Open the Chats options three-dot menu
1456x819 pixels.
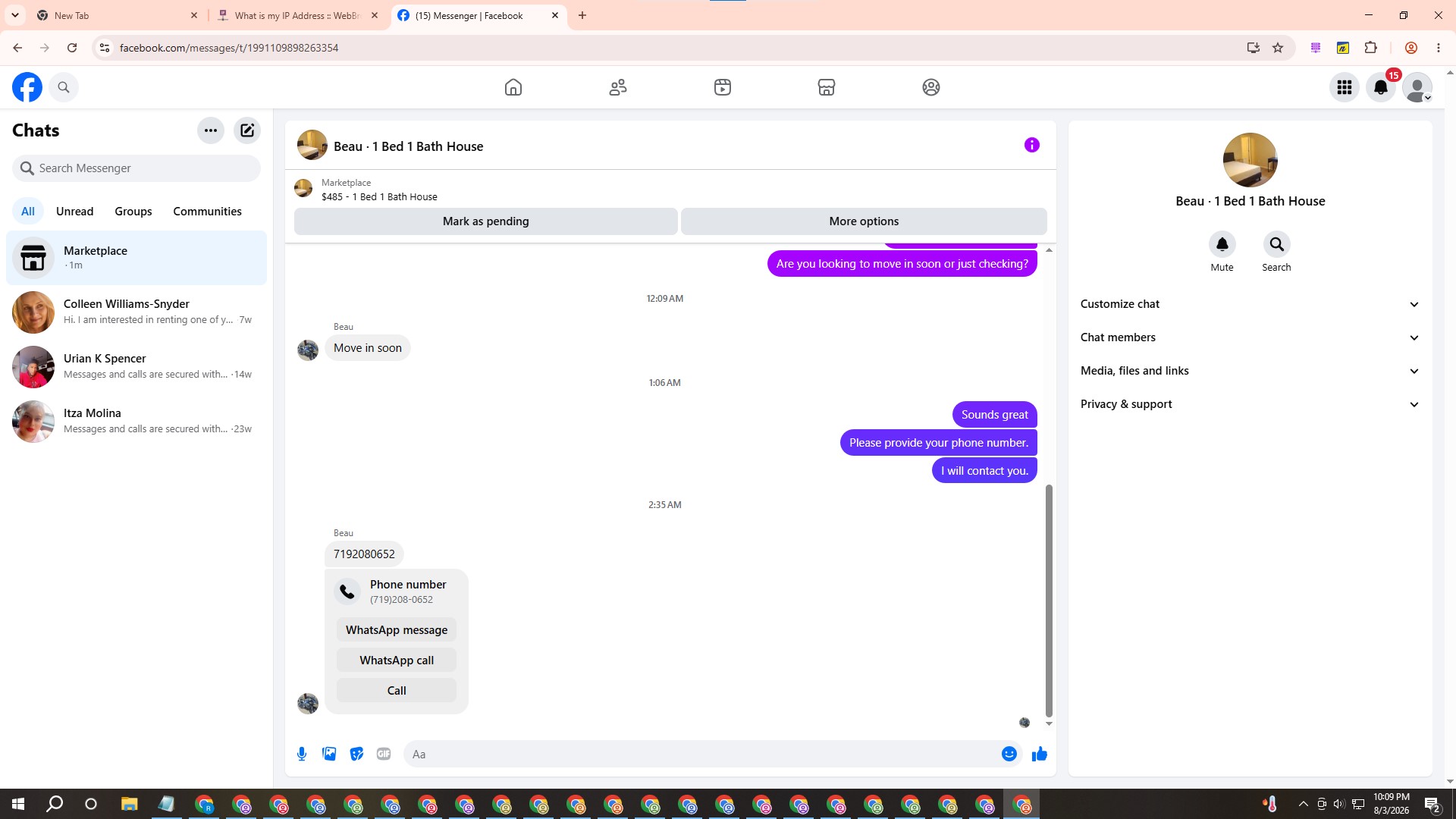211,130
